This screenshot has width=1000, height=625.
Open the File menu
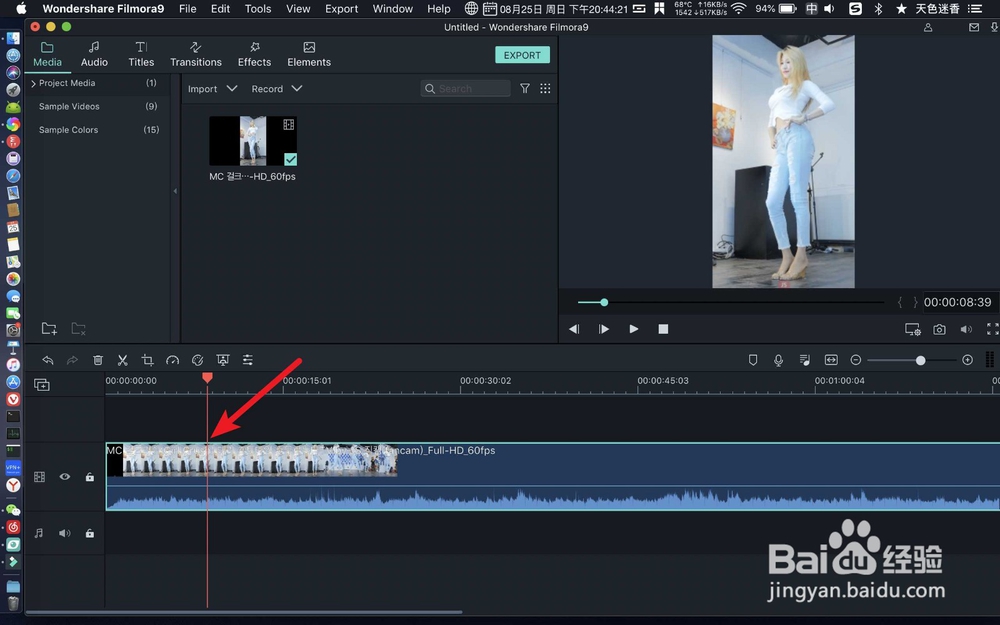pos(188,9)
